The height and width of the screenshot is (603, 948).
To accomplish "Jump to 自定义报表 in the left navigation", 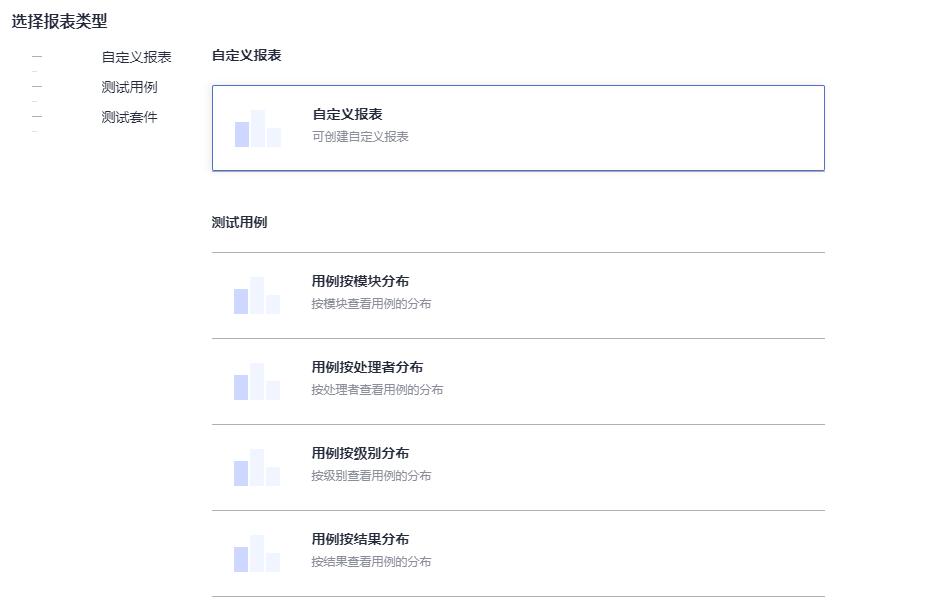I will point(136,57).
